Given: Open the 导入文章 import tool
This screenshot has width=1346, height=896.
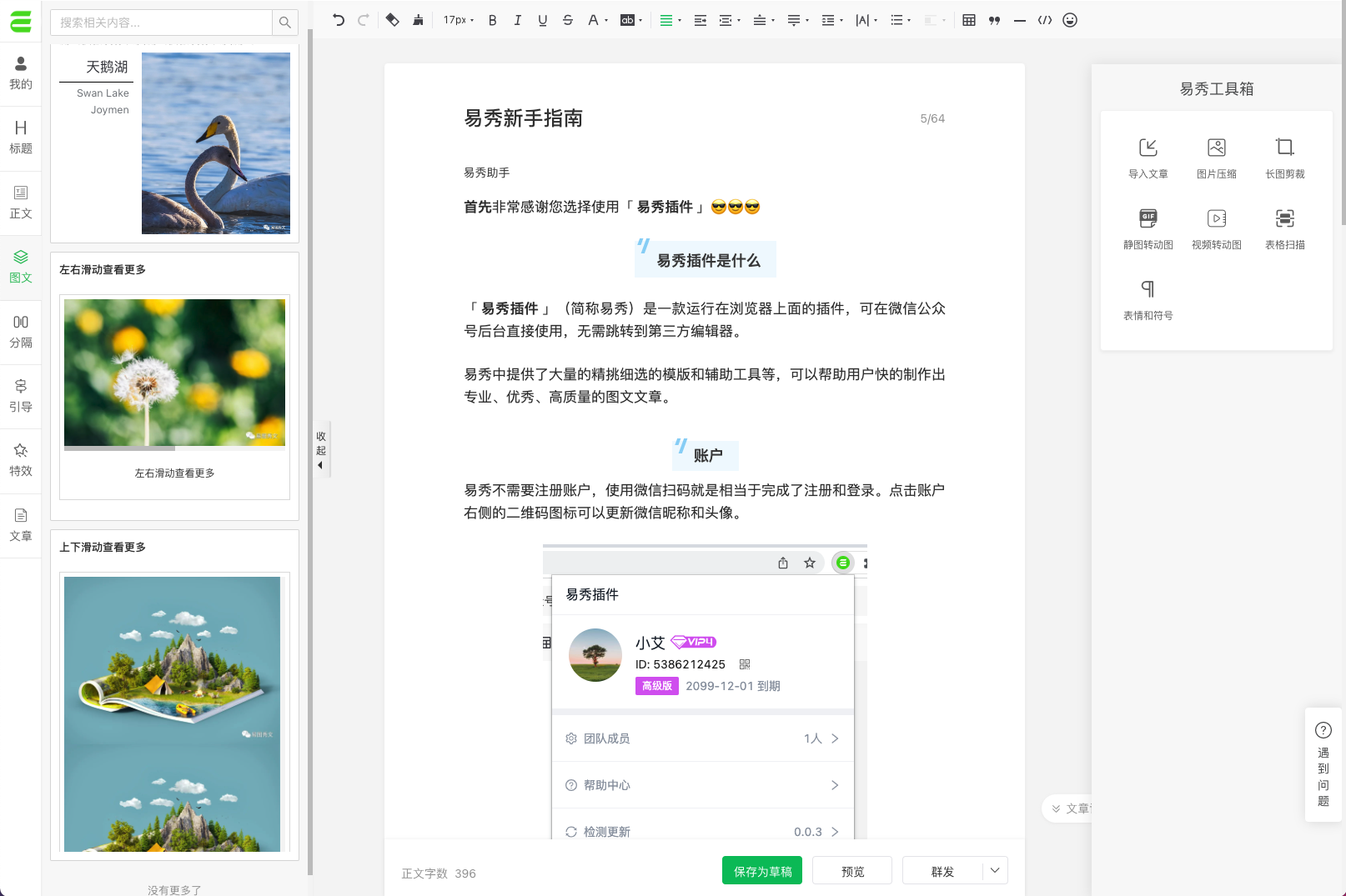Looking at the screenshot, I should click(x=1148, y=158).
